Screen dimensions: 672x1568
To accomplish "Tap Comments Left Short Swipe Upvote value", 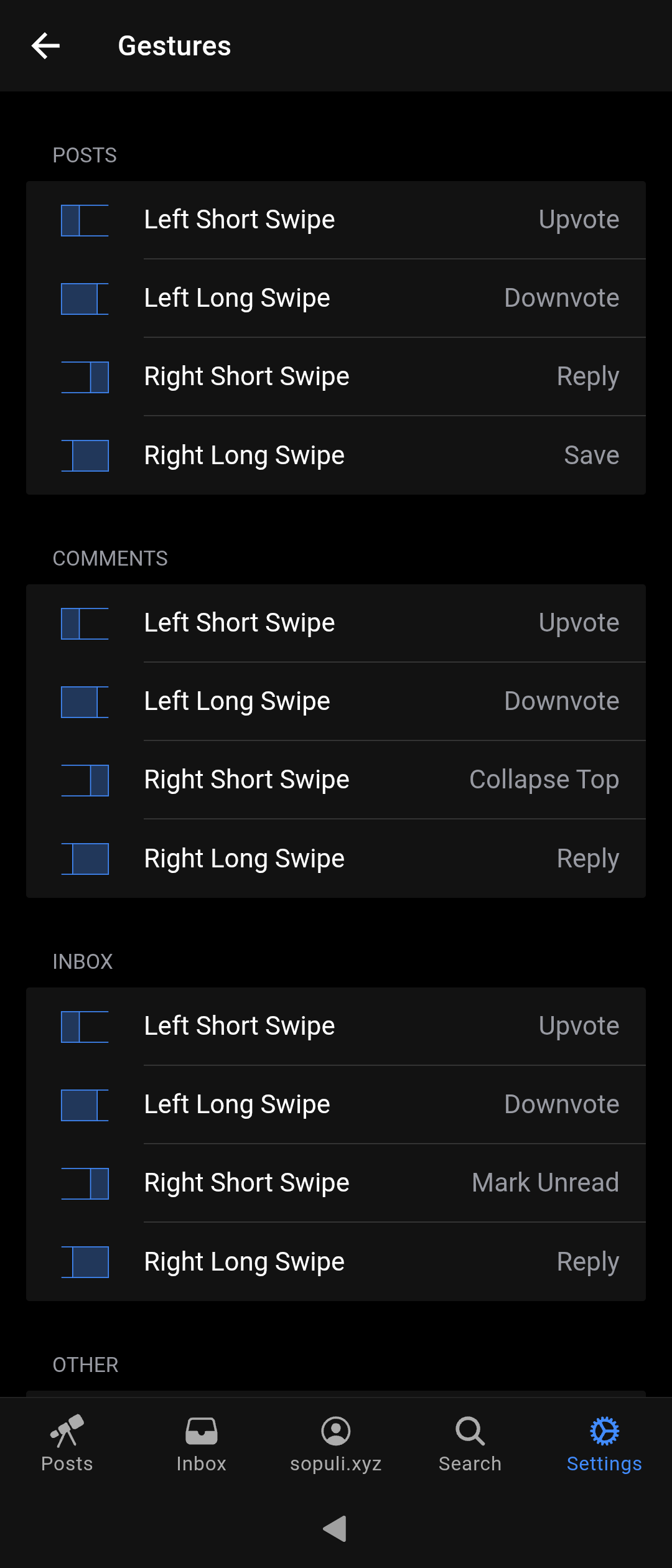I will click(579, 623).
